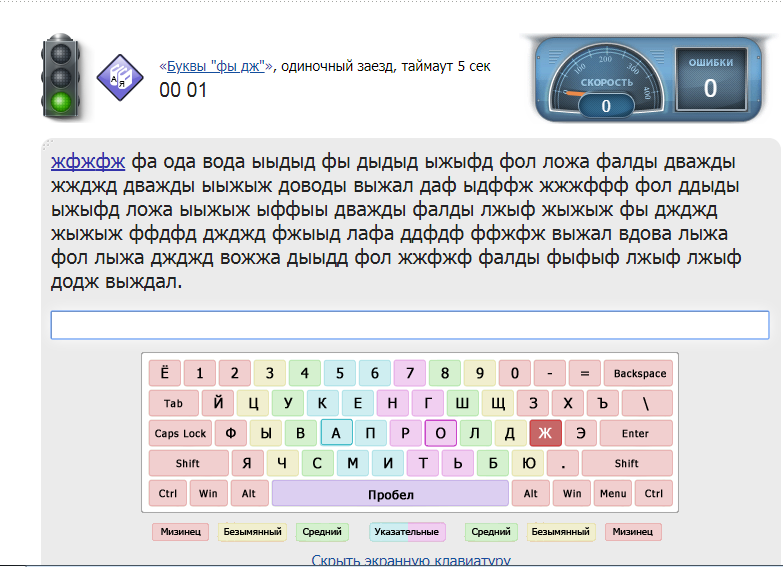
Task: Click the Л key on the on-screen keyboard
Action: point(475,433)
